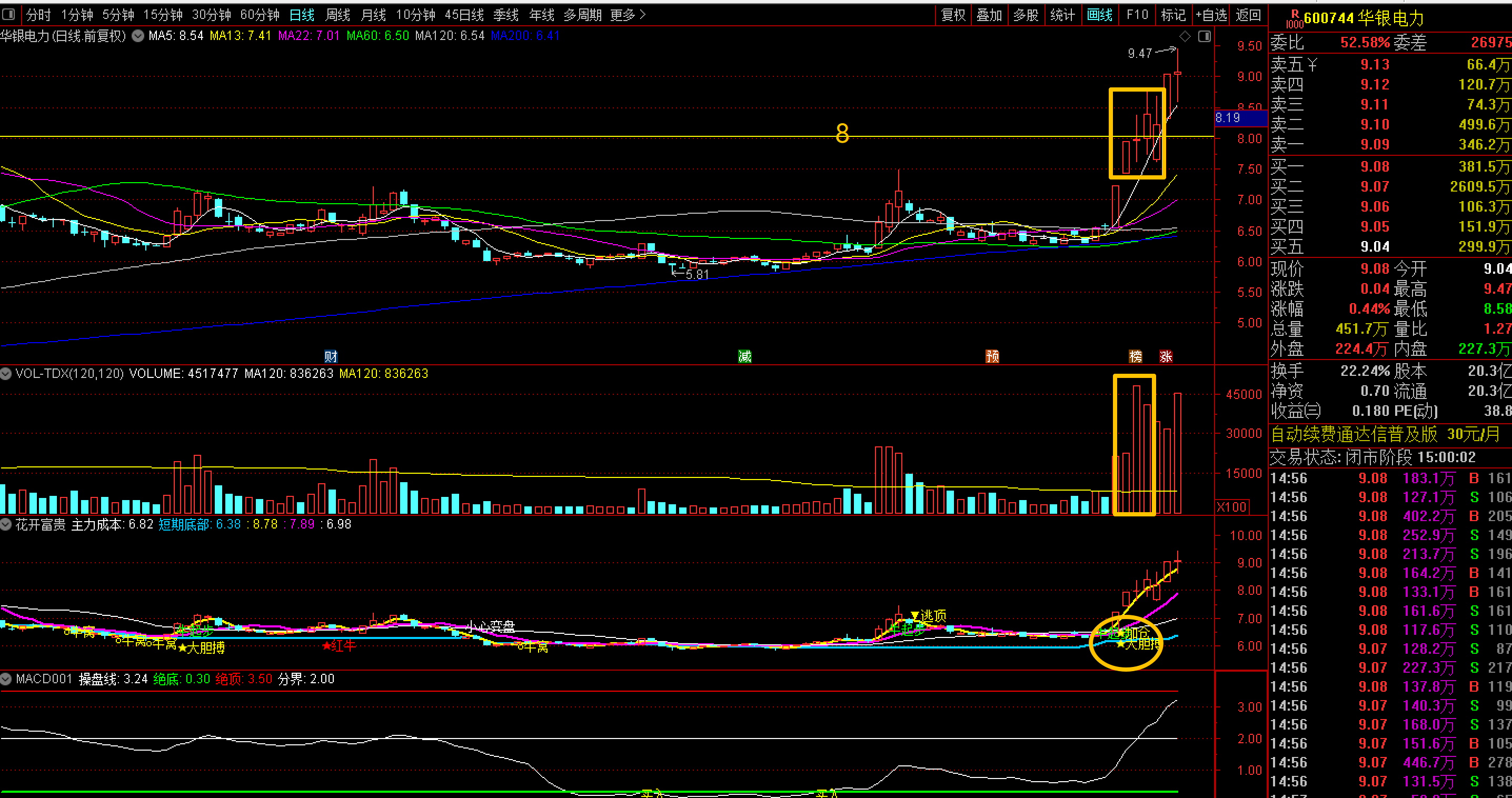Click the red 涨 marker icon
This screenshot has height=798, width=1512.
tap(1166, 356)
